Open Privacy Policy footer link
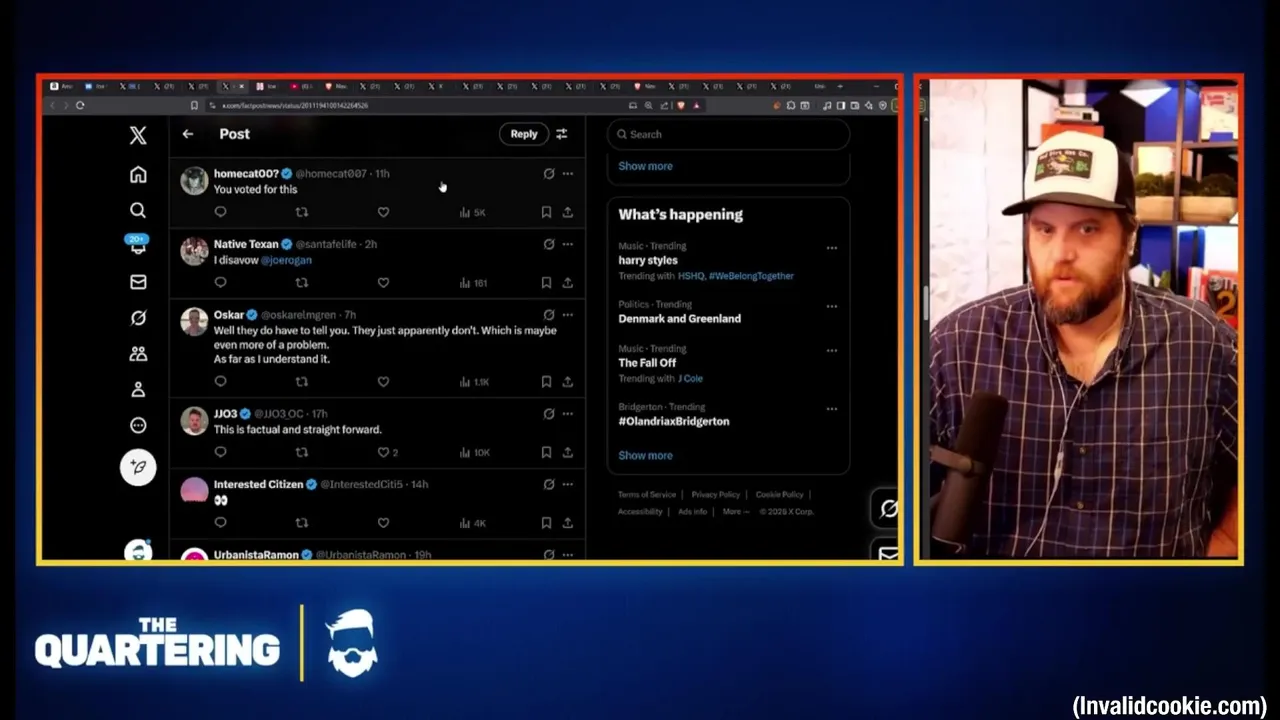 point(716,495)
